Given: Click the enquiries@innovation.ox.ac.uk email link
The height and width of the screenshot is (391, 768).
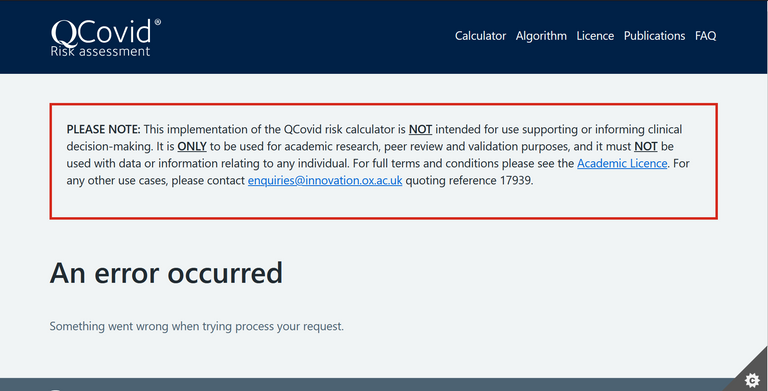Looking at the screenshot, I should click(325, 180).
